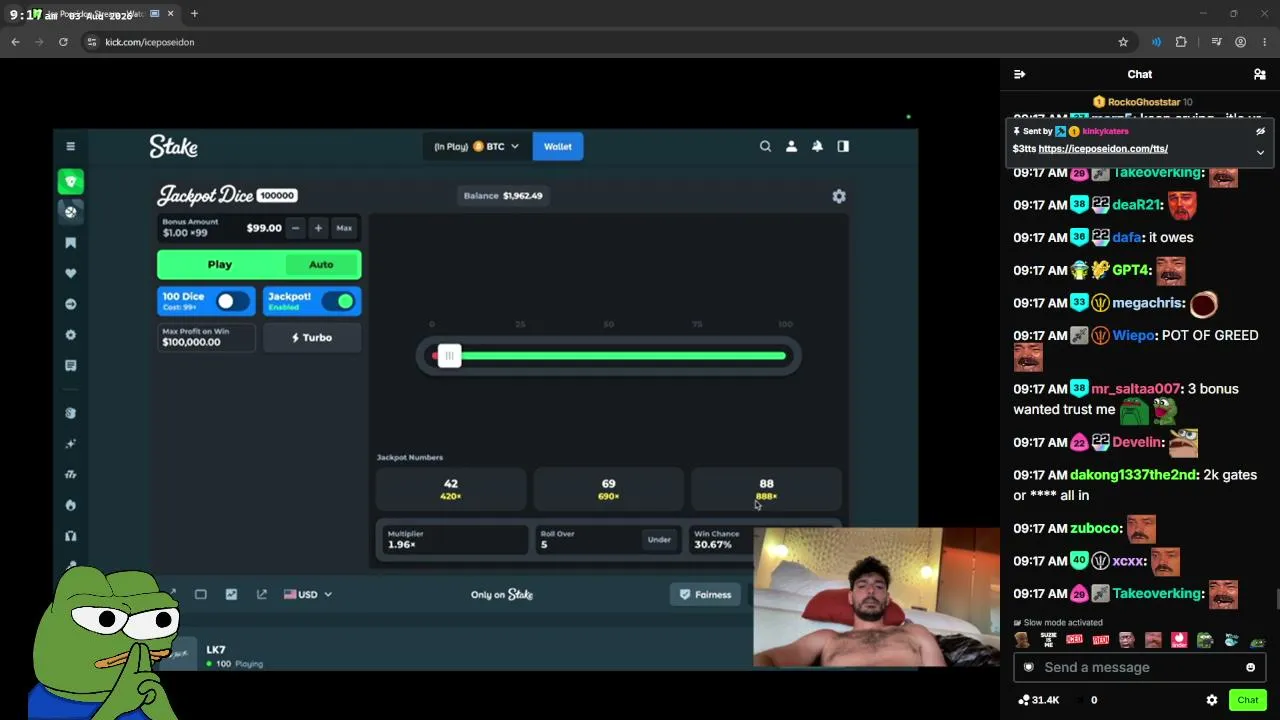Open the Stake hamburger menu
Screen dimensions: 1280x720
[x=70, y=146]
